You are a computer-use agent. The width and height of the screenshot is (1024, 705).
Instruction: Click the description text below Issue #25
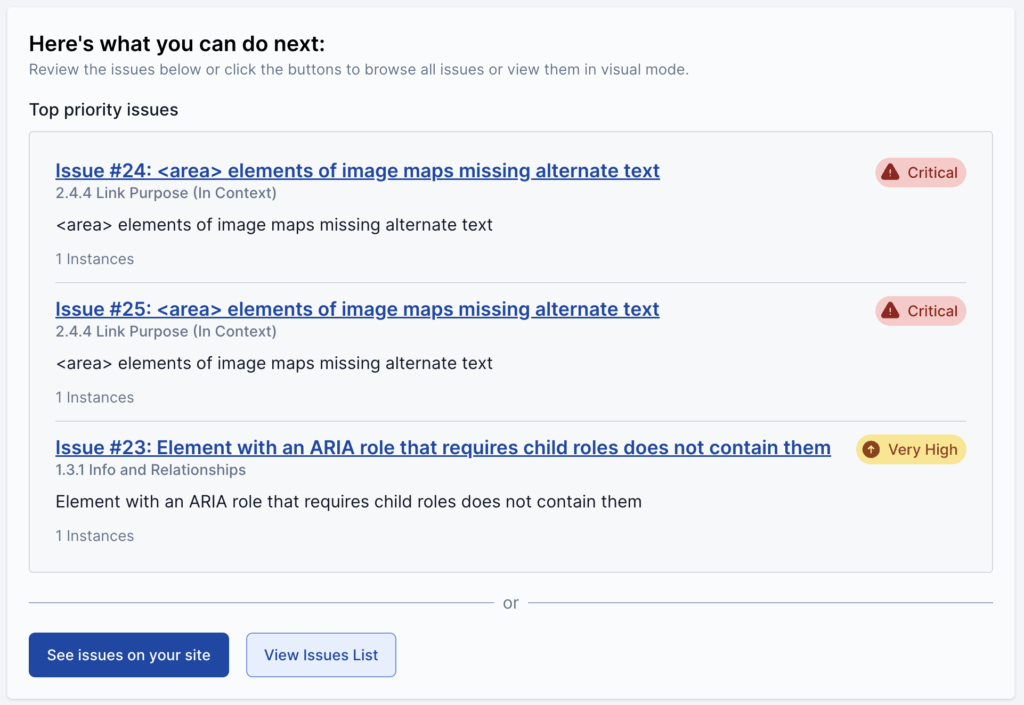coord(274,364)
